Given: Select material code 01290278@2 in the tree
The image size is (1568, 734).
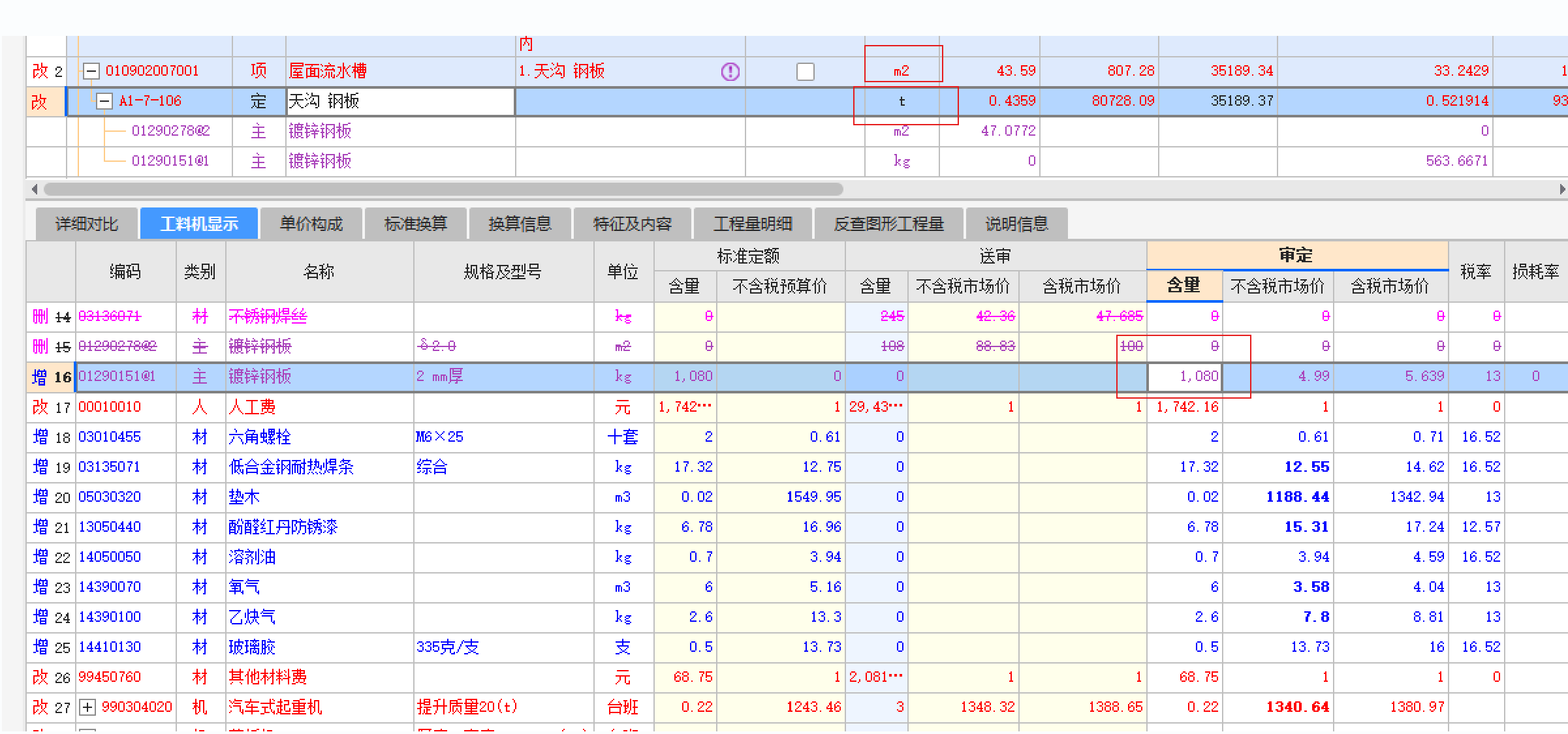Looking at the screenshot, I should click(170, 131).
